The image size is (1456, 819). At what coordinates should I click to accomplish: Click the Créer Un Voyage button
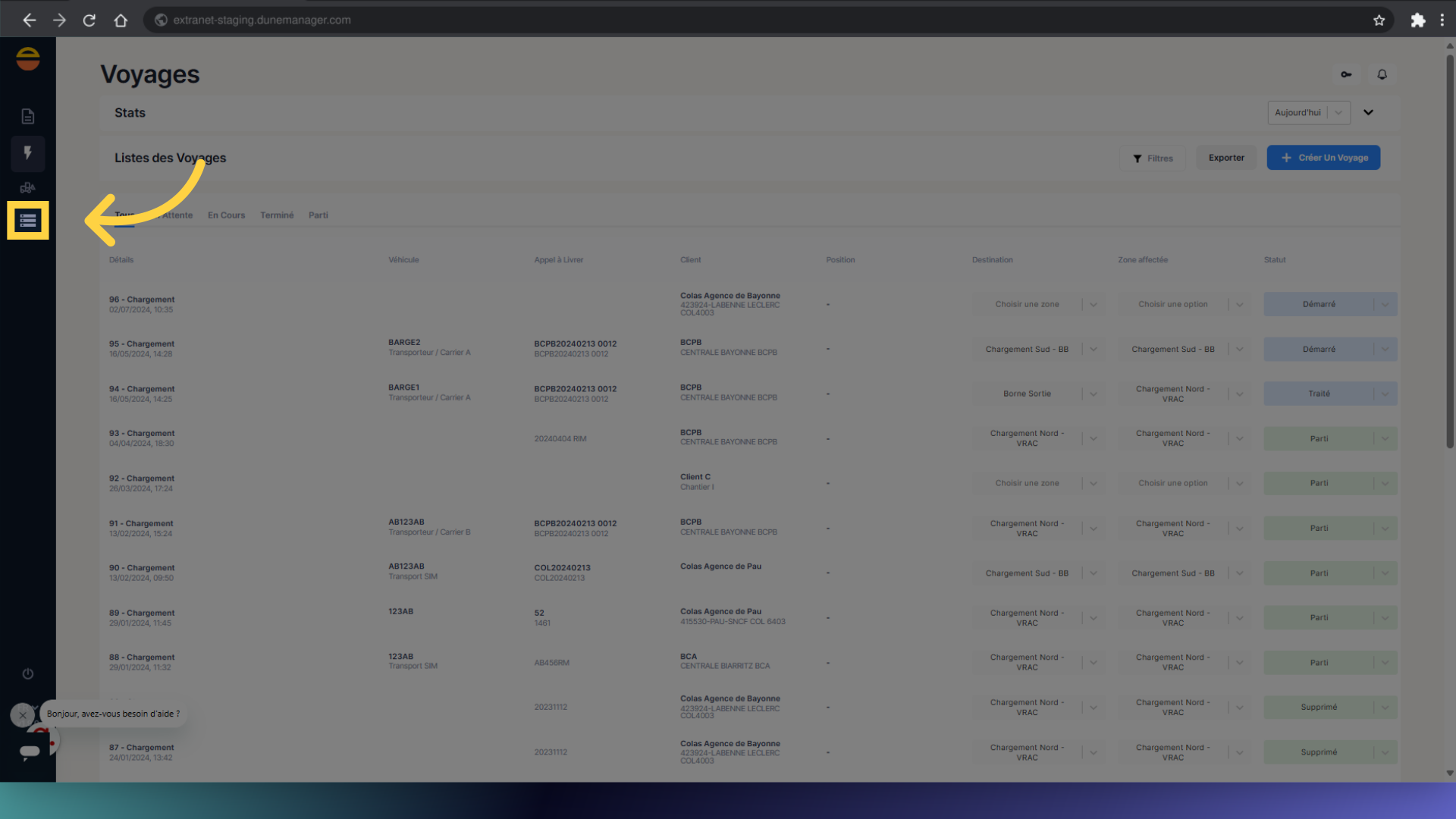(x=1323, y=158)
